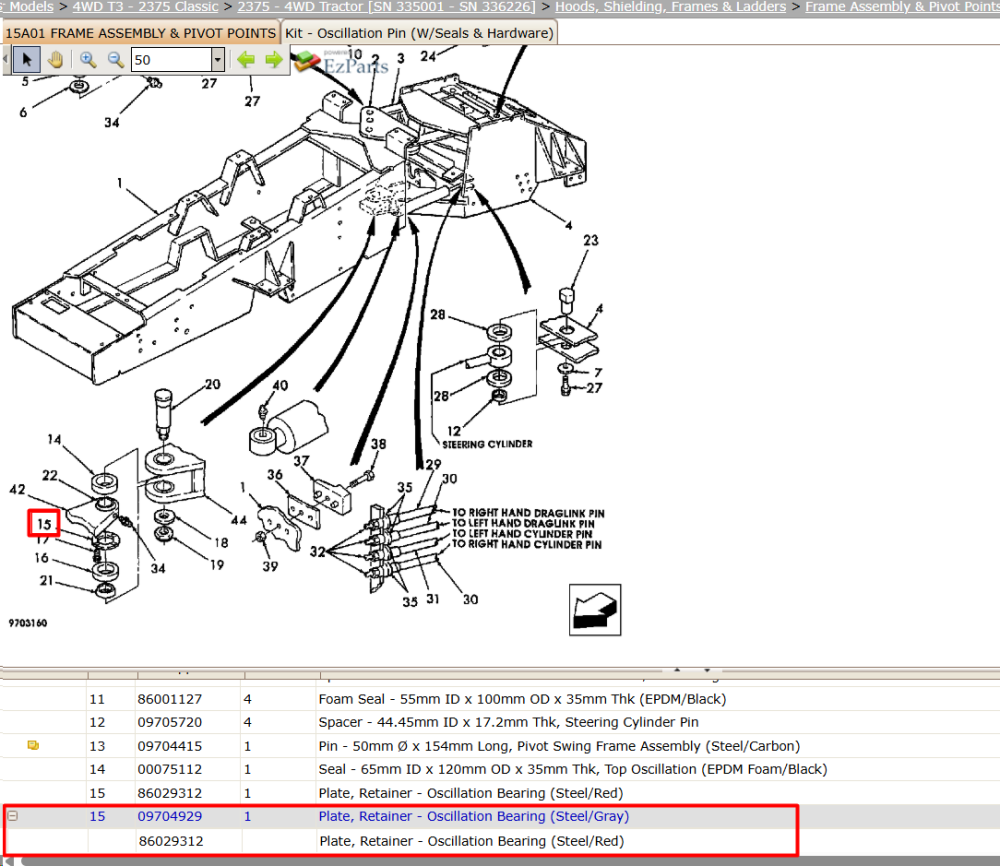Select Foam Seal 55mm ID description

tap(522, 699)
